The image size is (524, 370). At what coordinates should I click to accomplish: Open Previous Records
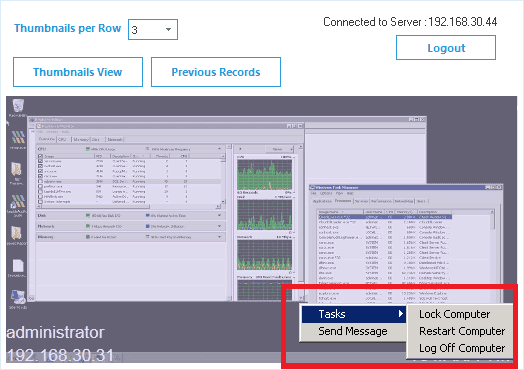216,72
